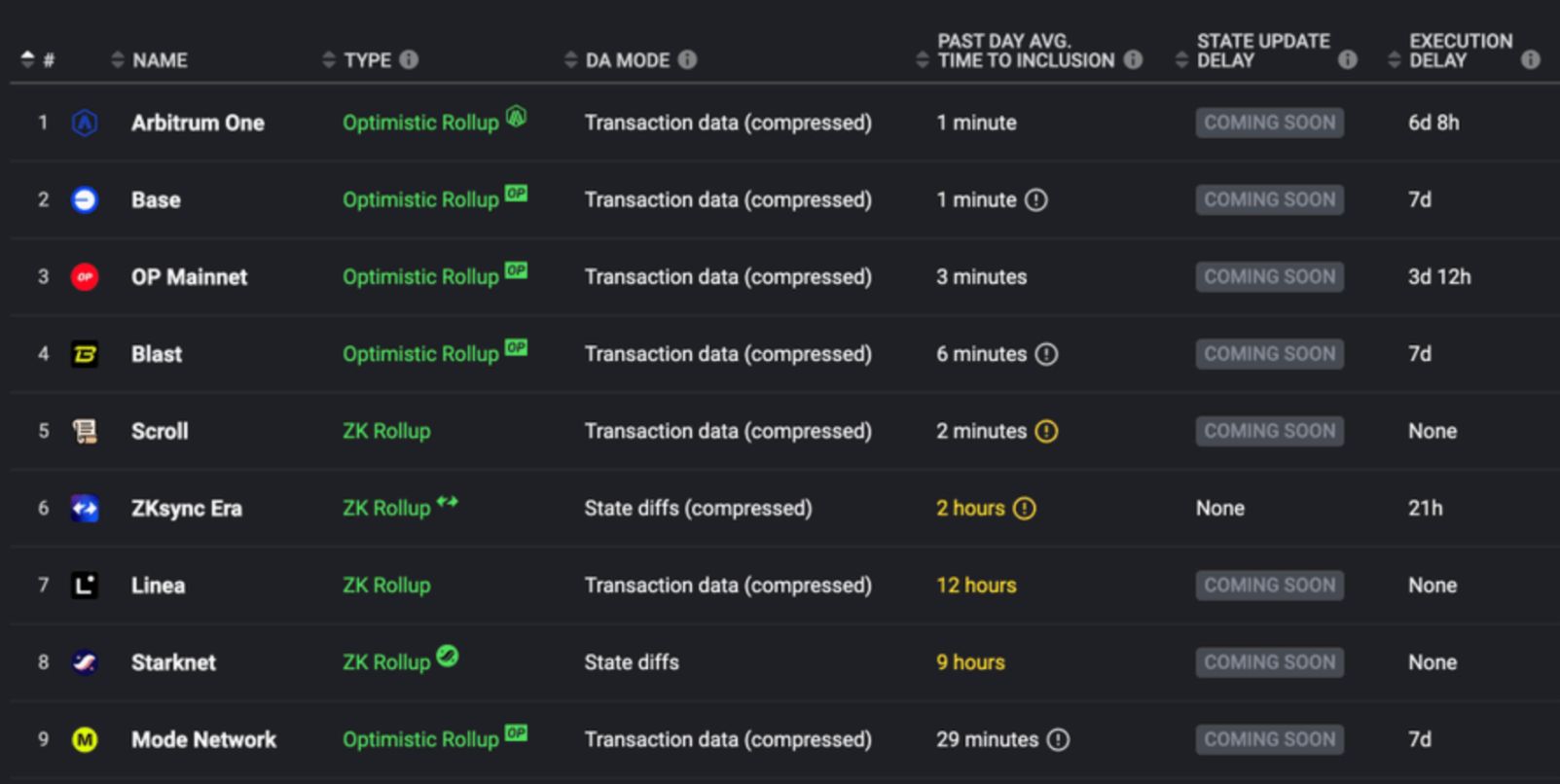
Task: Click the info icon beside TYPE header
Action: 409,59
